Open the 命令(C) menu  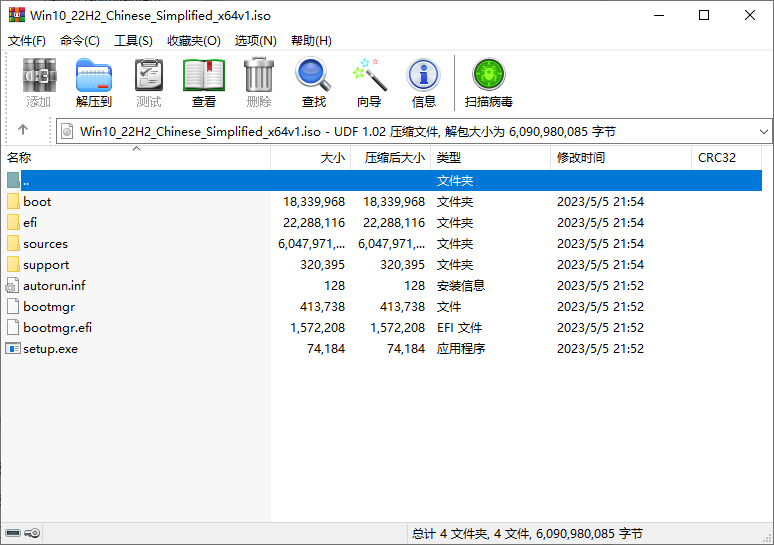pyautogui.click(x=79, y=40)
